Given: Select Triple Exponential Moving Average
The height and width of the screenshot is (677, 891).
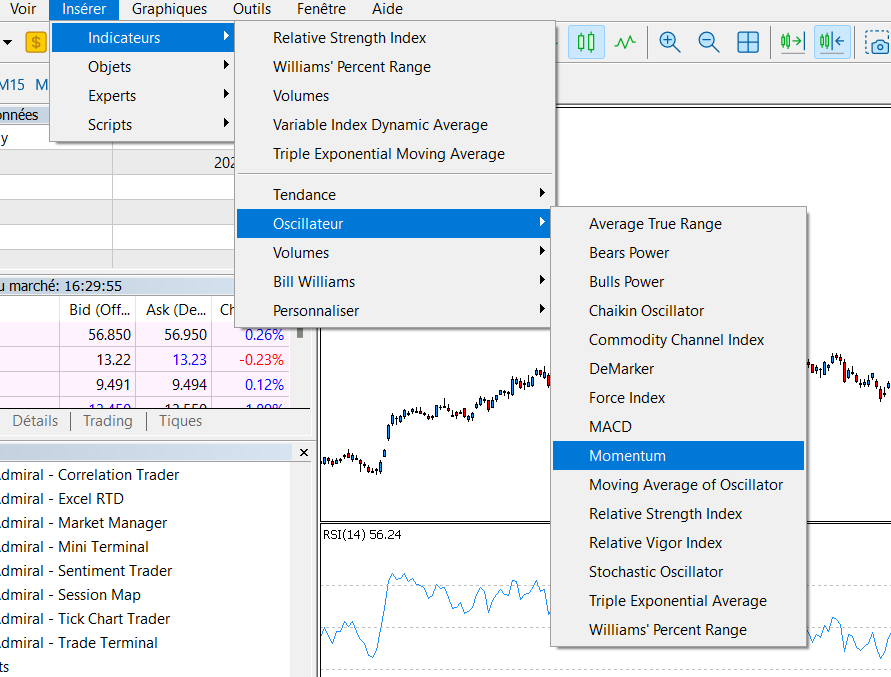Looking at the screenshot, I should (x=394, y=153).
